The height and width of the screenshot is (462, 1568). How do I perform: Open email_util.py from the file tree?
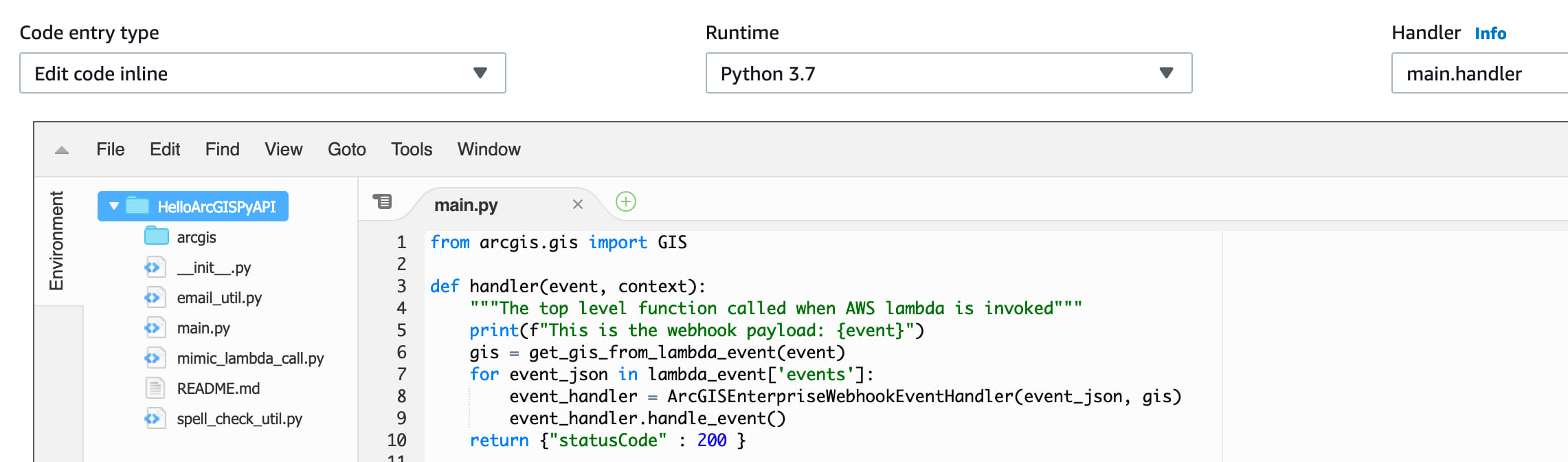coord(219,298)
